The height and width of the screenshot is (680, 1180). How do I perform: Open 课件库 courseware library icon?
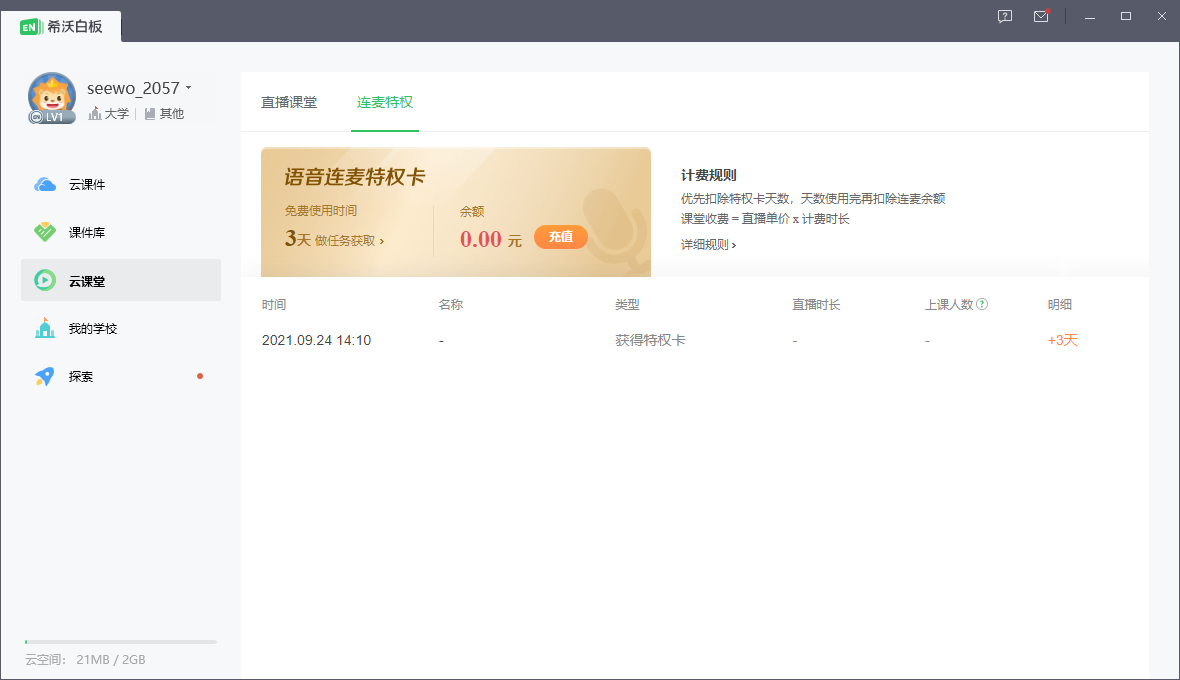click(45, 233)
